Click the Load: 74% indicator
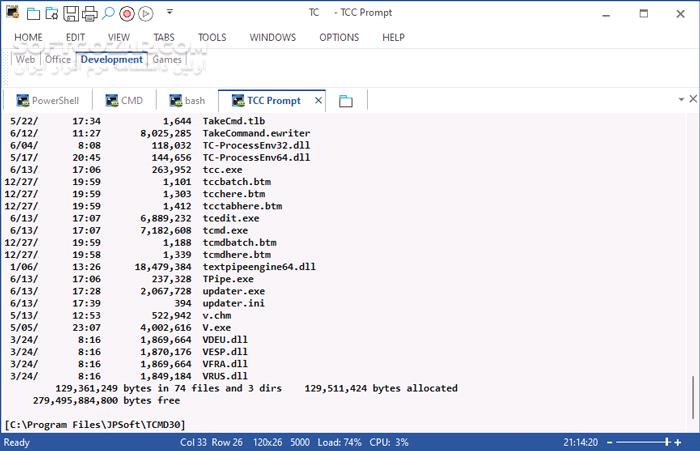700x451 pixels. 339,442
